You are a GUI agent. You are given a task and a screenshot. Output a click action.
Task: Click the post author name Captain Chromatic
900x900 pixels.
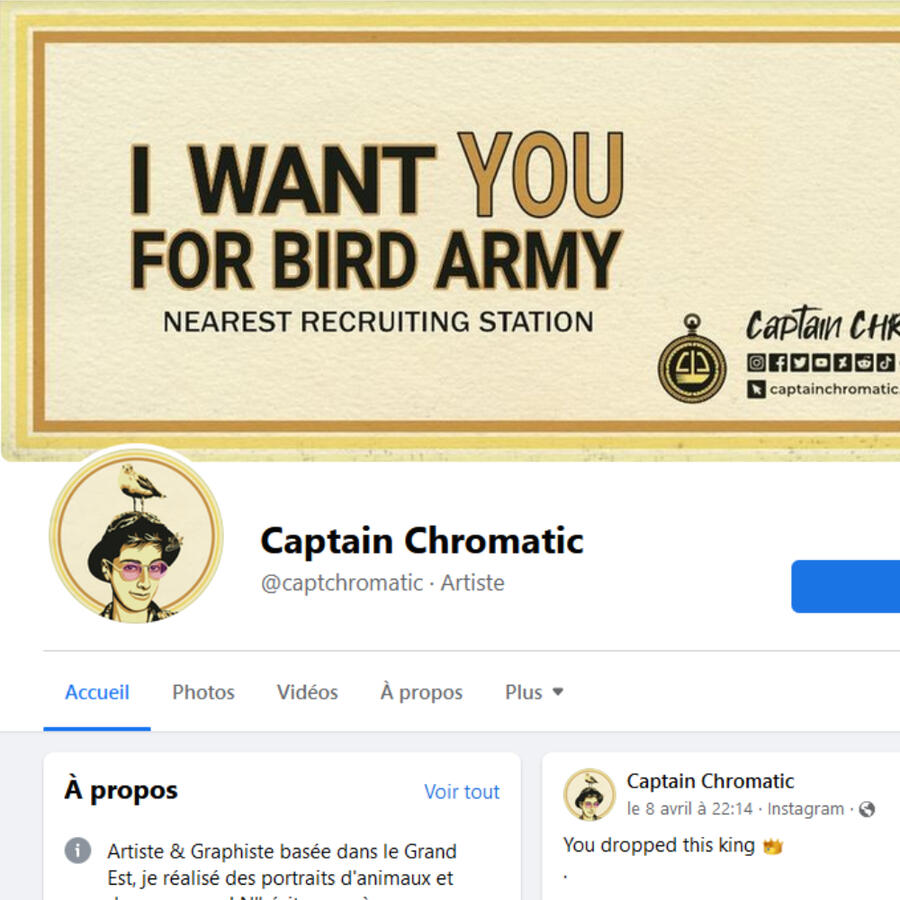[710, 781]
